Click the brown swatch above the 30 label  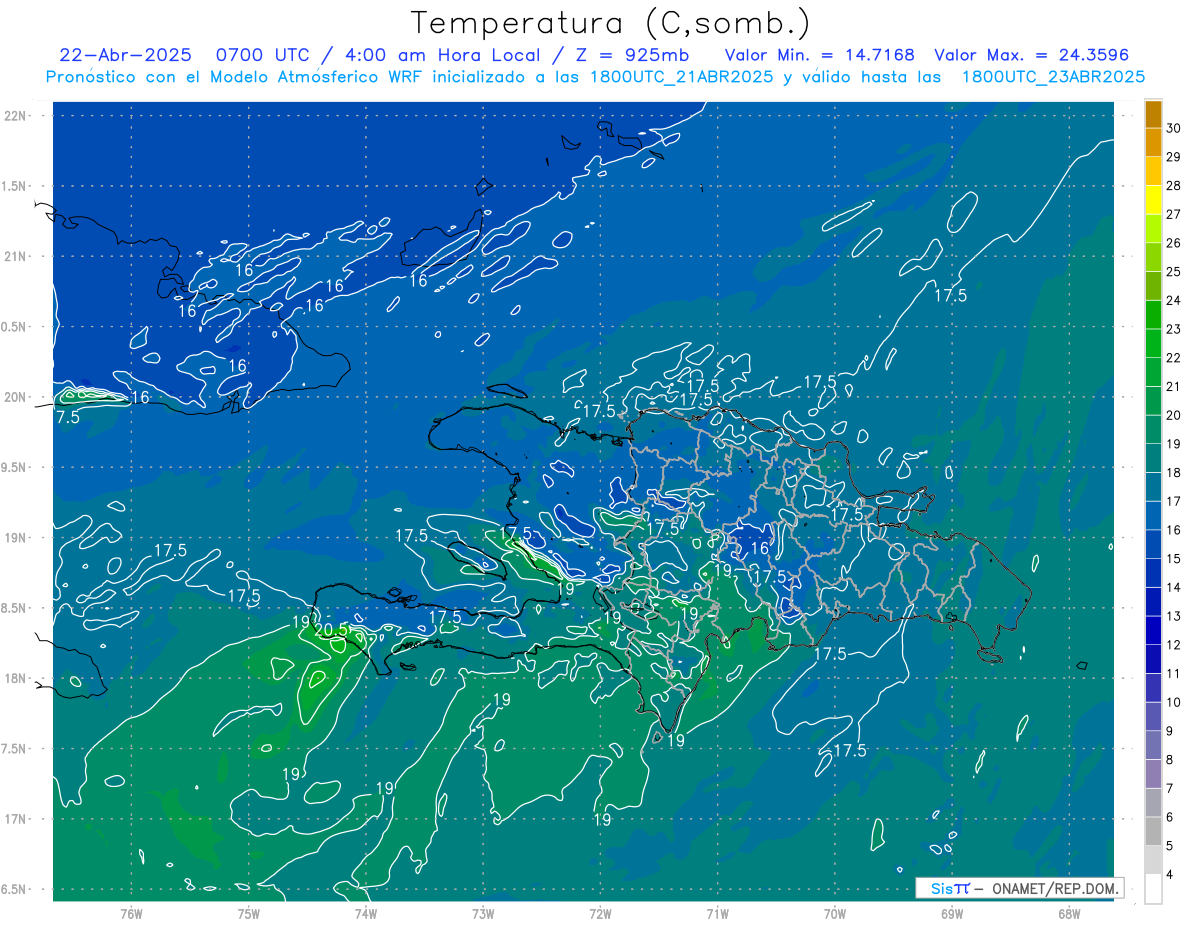(1153, 114)
